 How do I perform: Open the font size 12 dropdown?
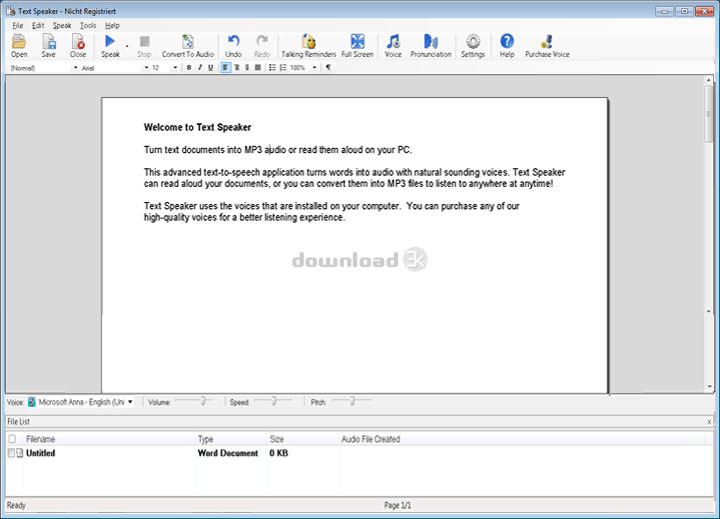pyautogui.click(x=175, y=68)
